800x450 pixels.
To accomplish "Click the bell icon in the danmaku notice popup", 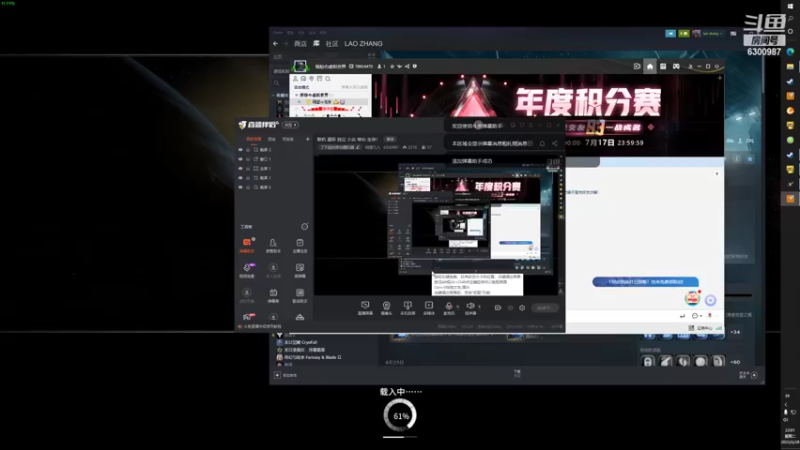I will click(542, 143).
